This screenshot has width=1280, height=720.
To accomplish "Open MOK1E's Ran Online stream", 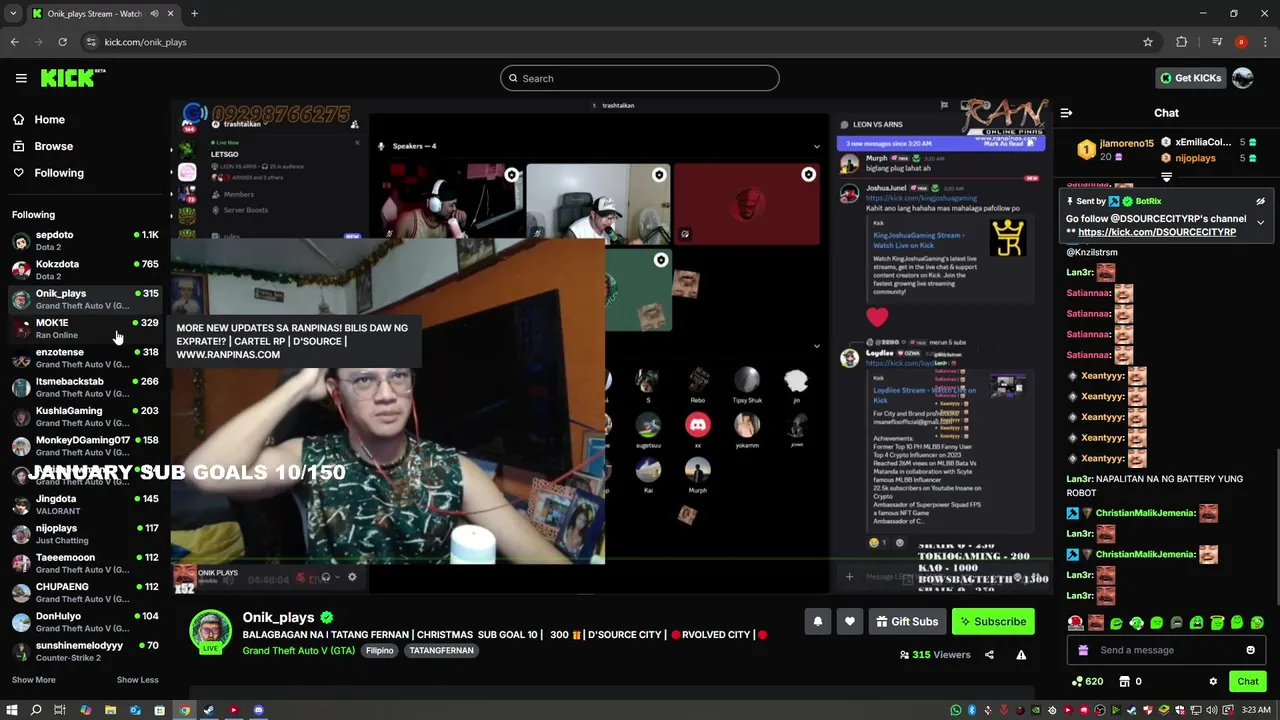I will coord(85,328).
